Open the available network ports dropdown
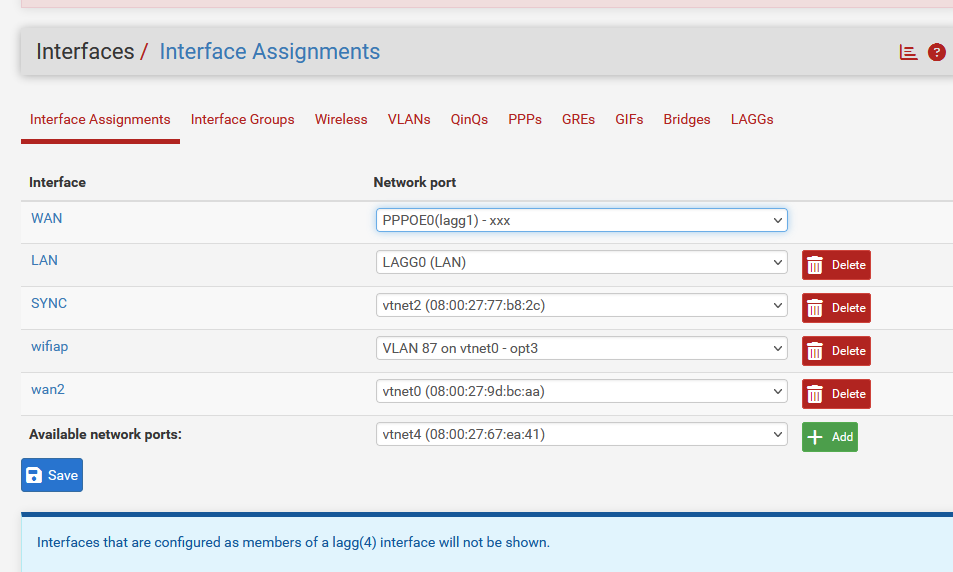 (581, 435)
